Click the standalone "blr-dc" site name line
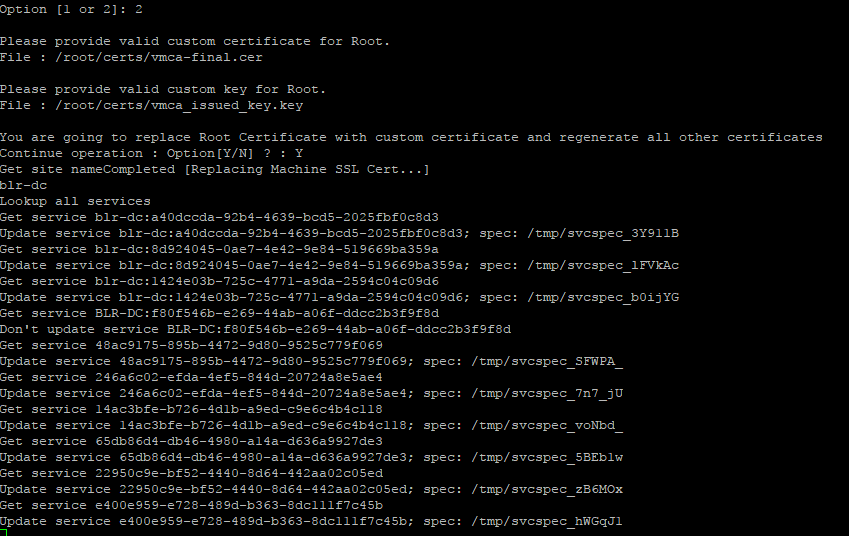This screenshot has height=536, width=849. pos(24,185)
